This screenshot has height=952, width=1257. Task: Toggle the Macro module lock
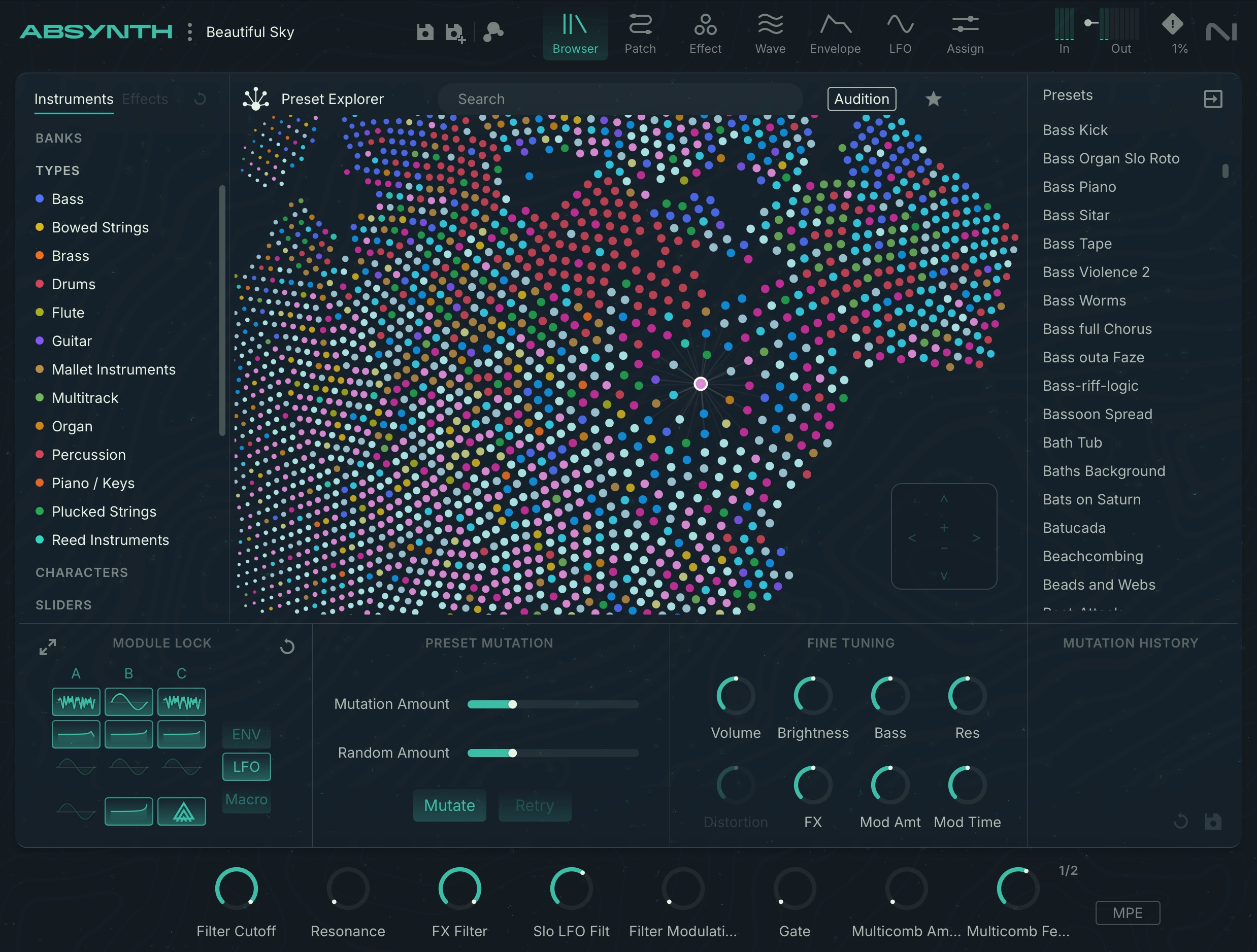247,799
